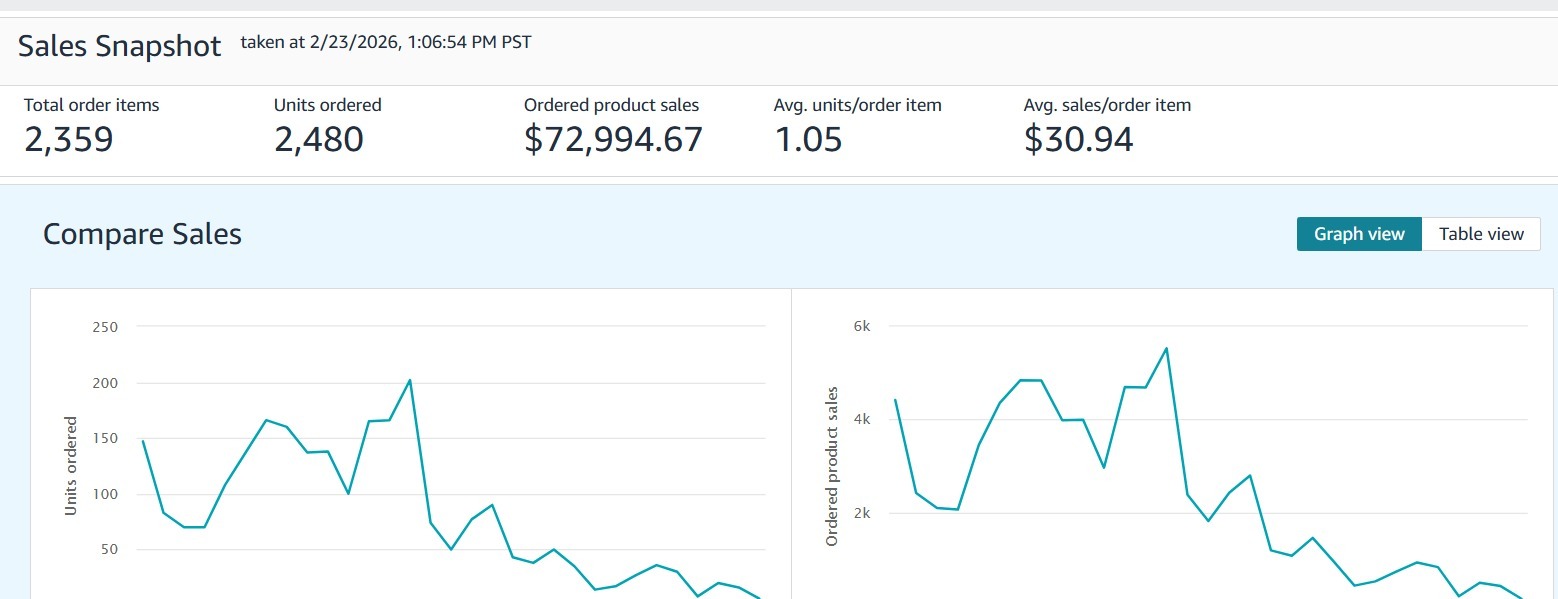Click the Avg. sales/order item value $30.94
Image resolution: width=1558 pixels, height=599 pixels.
1078,140
